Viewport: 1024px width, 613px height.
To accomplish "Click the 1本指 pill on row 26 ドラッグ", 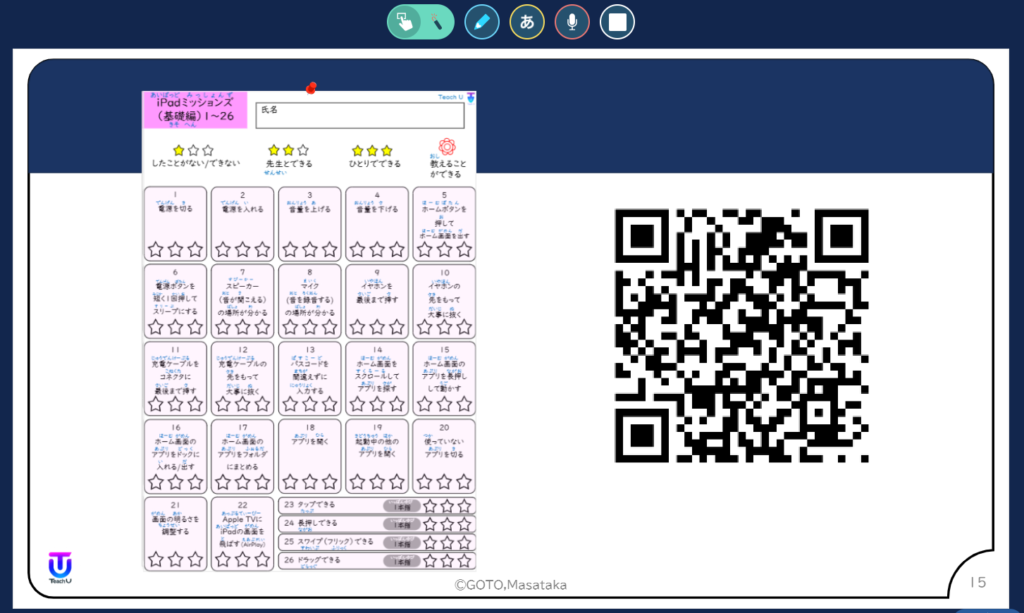I will click(401, 561).
